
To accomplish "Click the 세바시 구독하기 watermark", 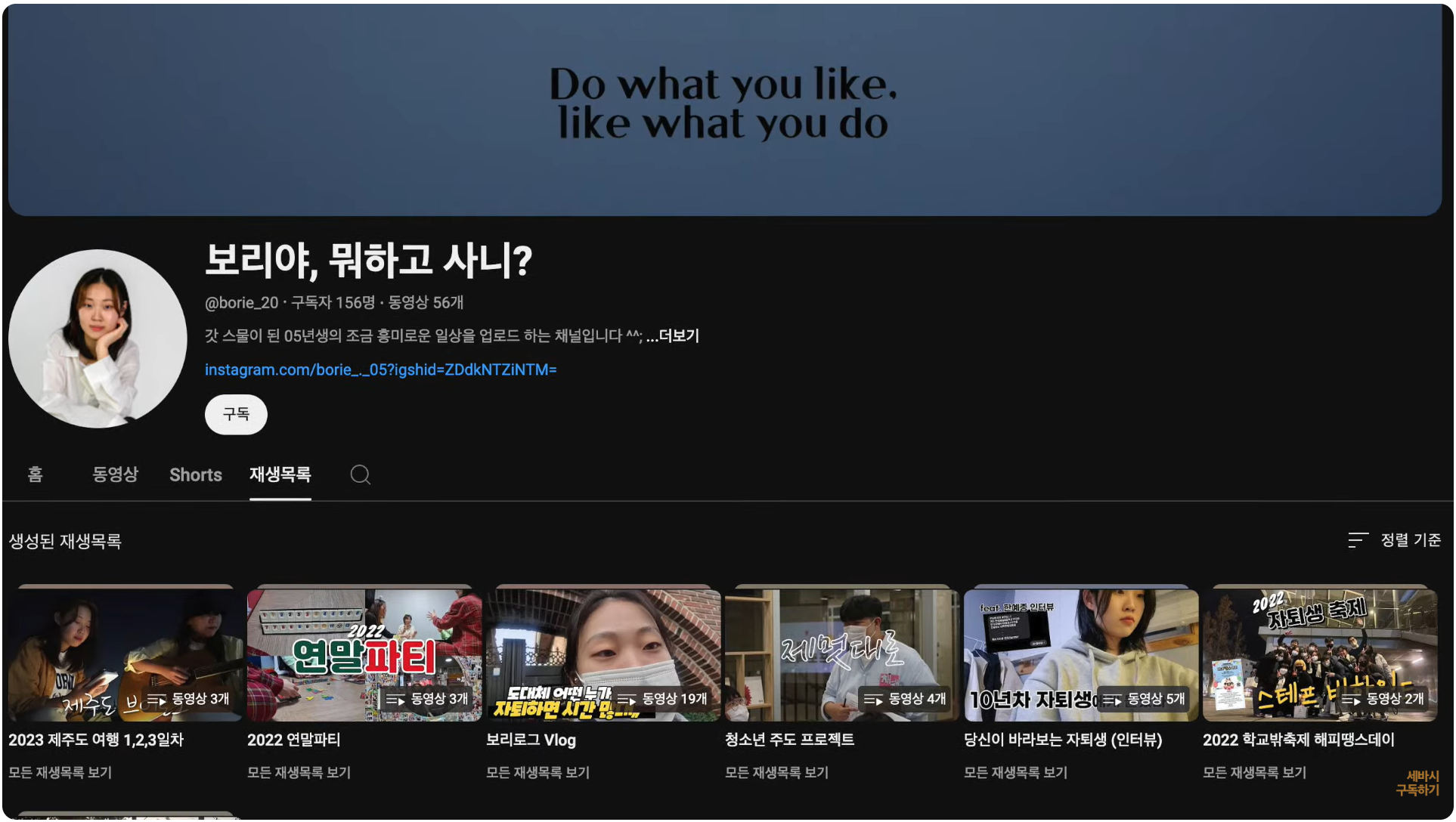I will [x=1417, y=783].
